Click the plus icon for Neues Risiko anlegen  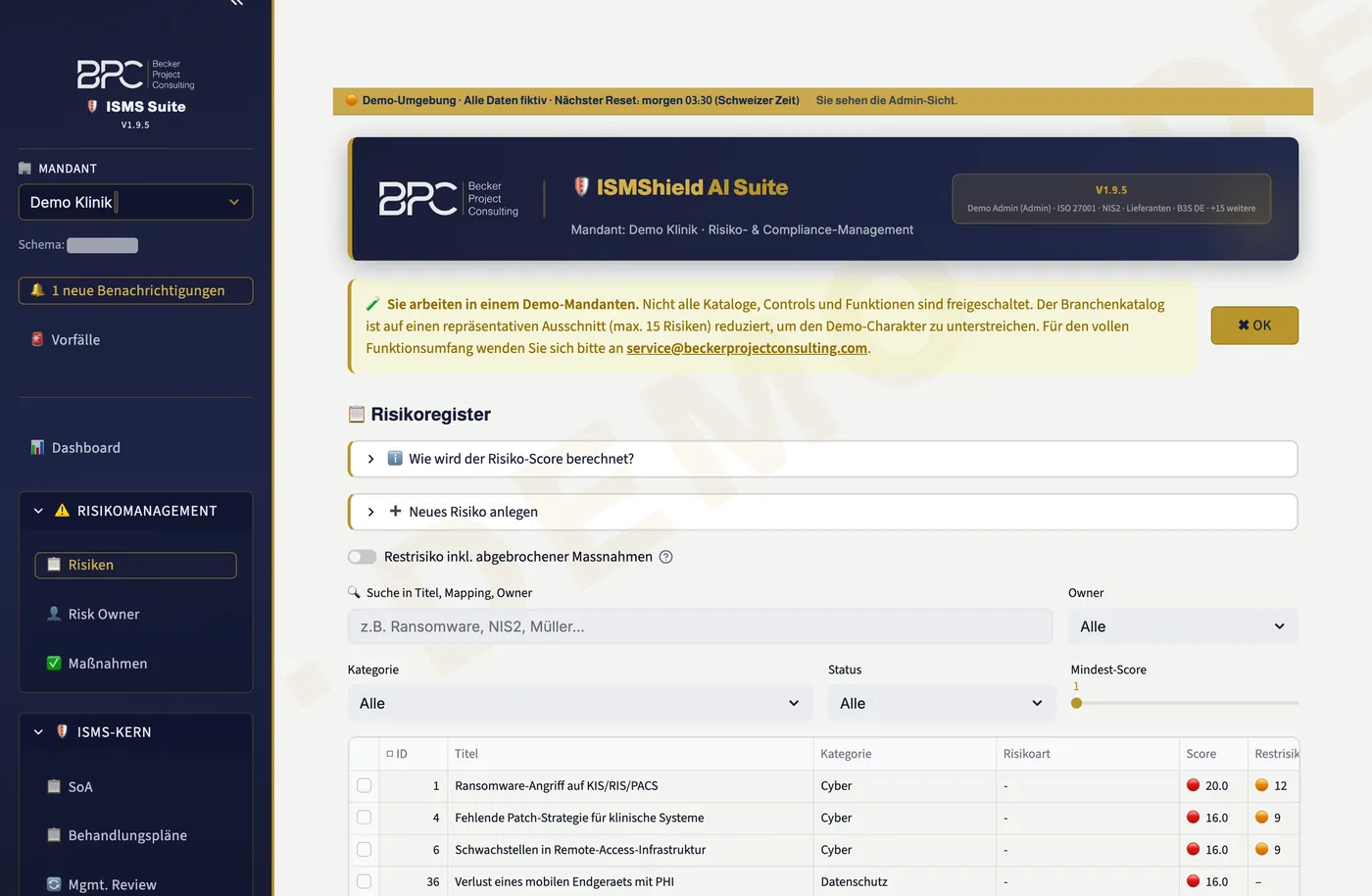pyautogui.click(x=395, y=511)
